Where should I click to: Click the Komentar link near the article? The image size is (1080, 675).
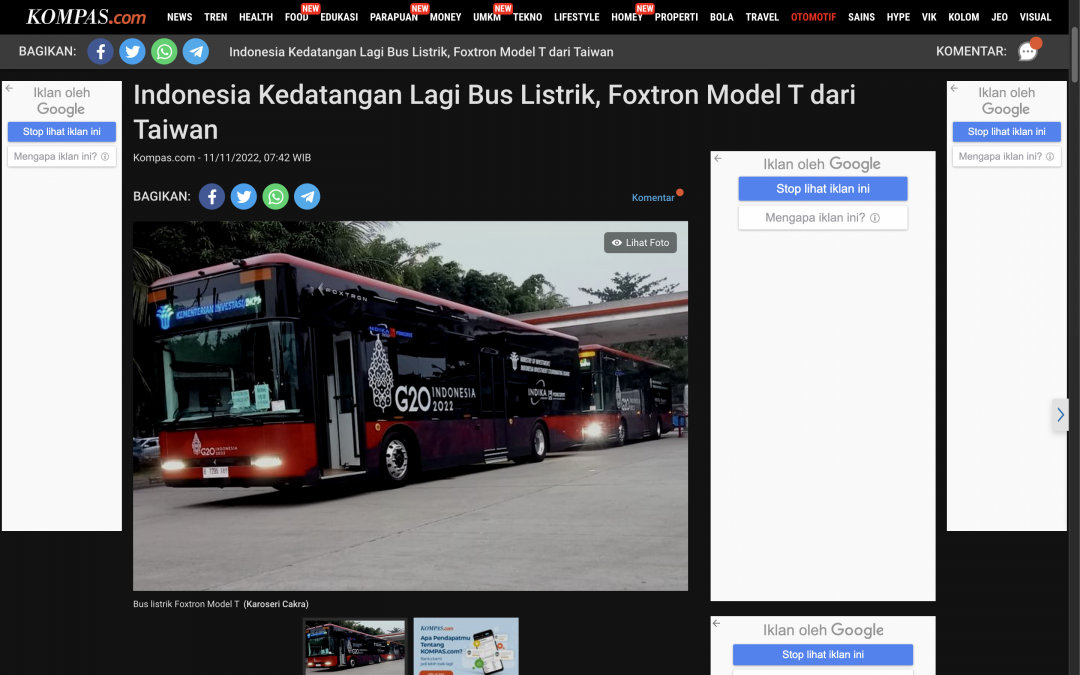[653, 198]
